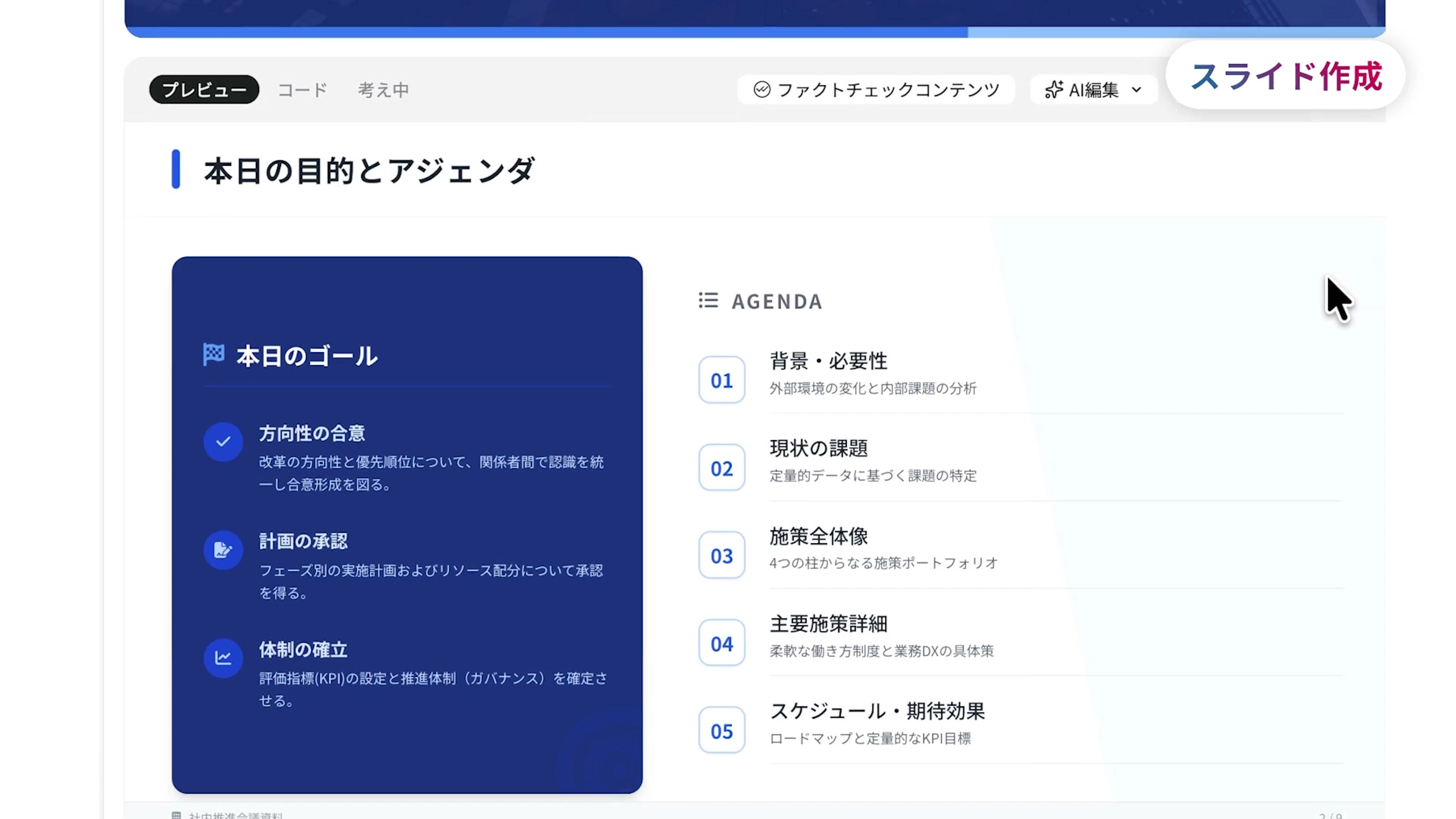Switch to the プレビュー tab
1456x819 pixels.
[x=204, y=90]
